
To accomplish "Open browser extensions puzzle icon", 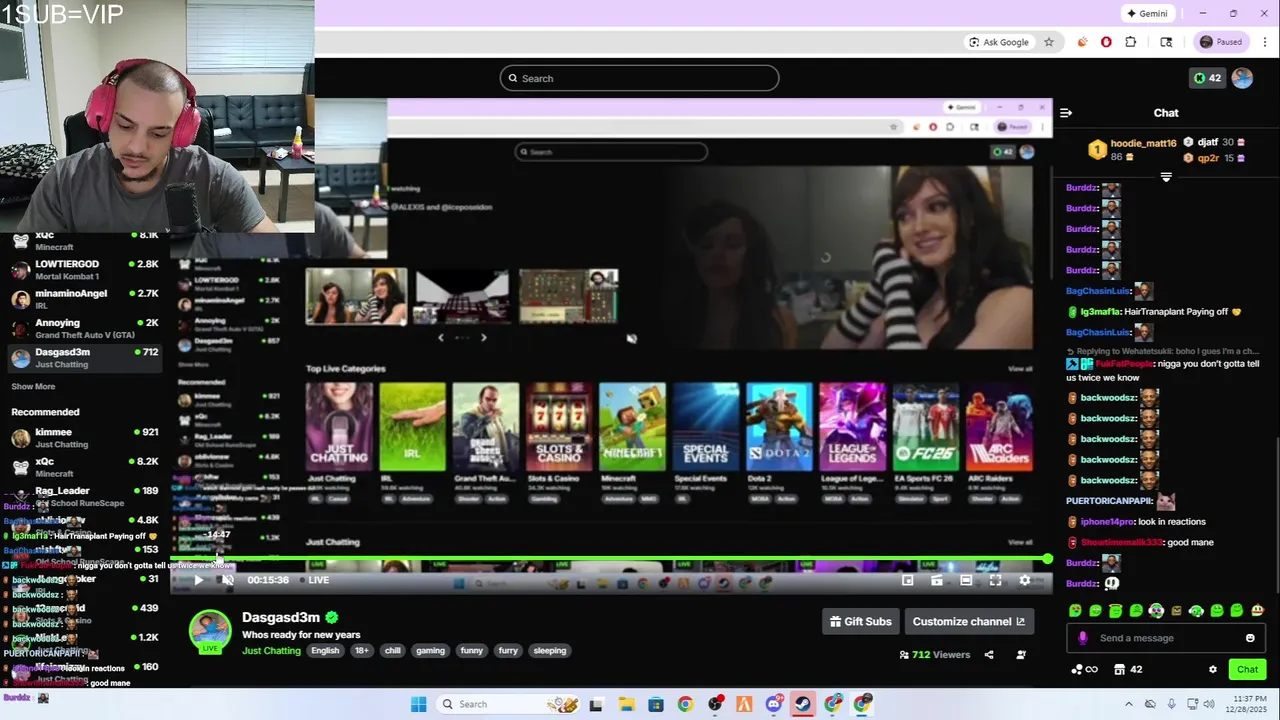I will 1131,42.
